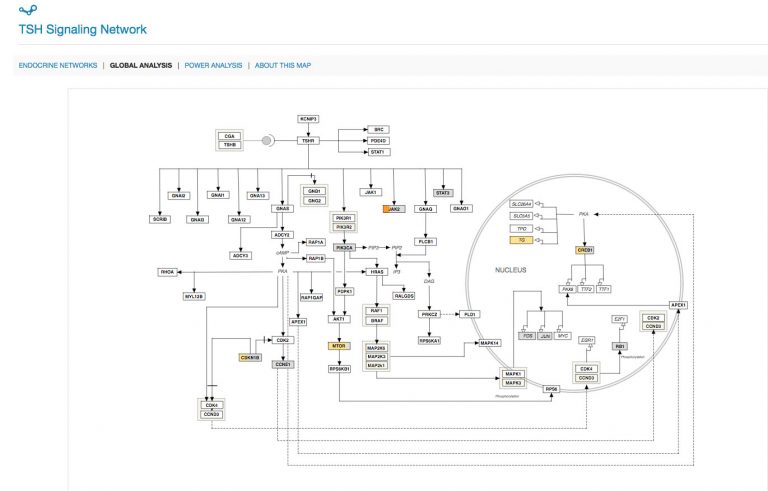Select the ADCY2 node
Screen dimensions: 768x491
(x=282, y=235)
